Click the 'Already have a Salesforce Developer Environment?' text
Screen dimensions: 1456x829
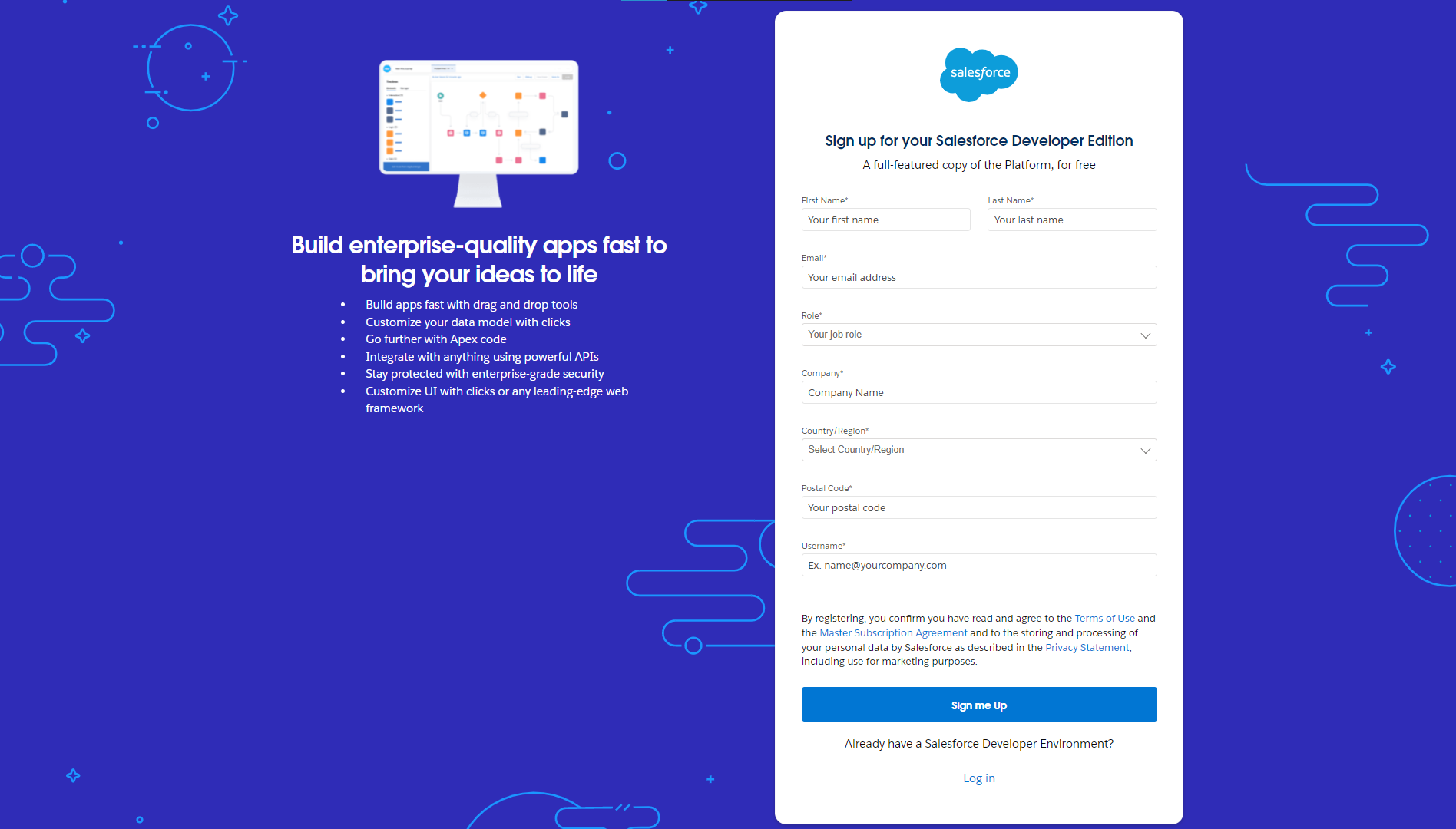click(x=978, y=743)
